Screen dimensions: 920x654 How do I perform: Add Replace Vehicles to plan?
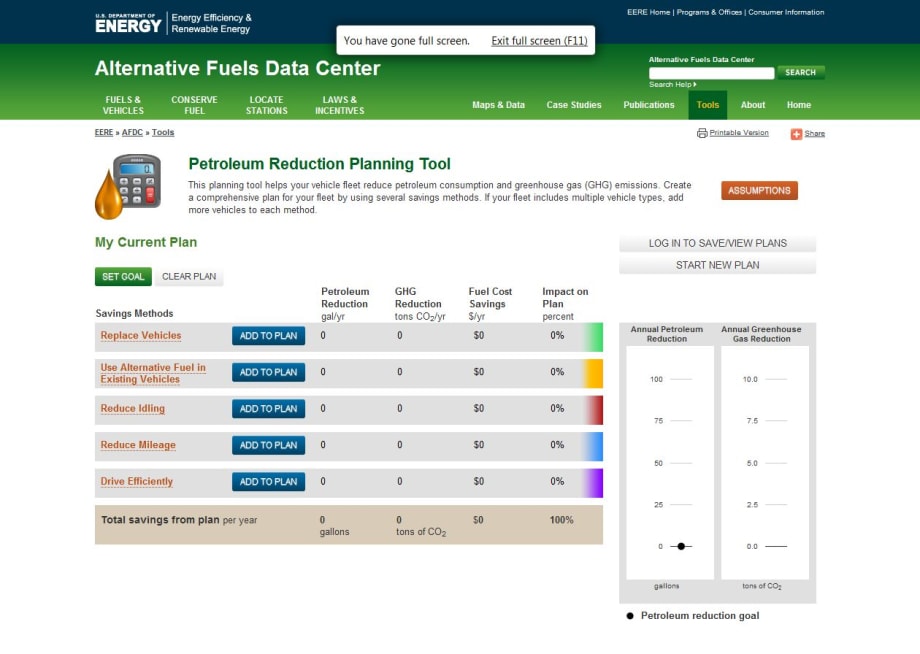pos(268,336)
